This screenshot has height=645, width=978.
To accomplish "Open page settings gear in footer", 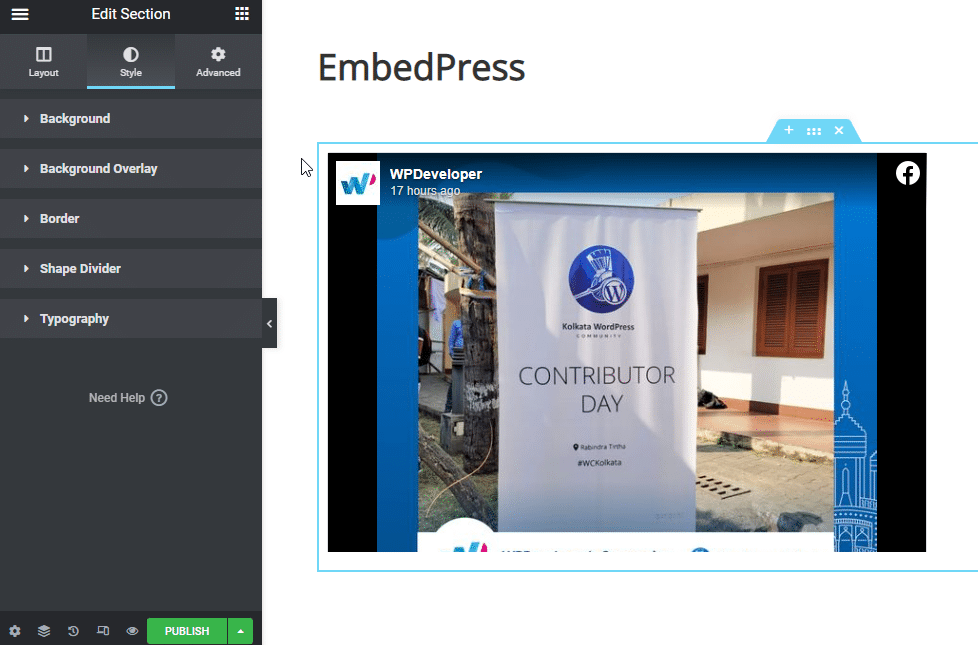I will (x=15, y=631).
